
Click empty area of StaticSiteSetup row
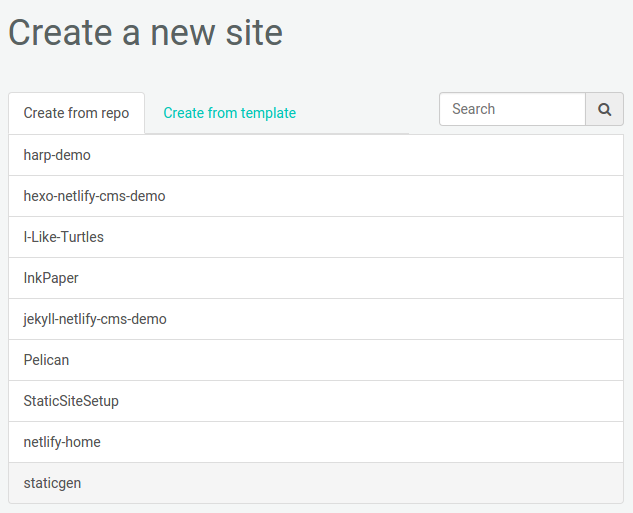pyautogui.click(x=400, y=401)
